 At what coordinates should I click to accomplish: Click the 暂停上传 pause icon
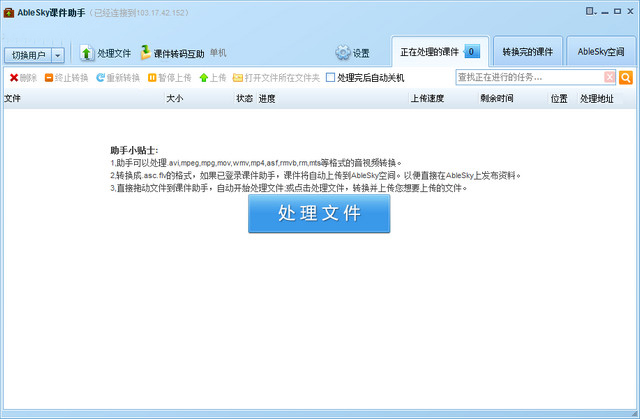pos(152,77)
